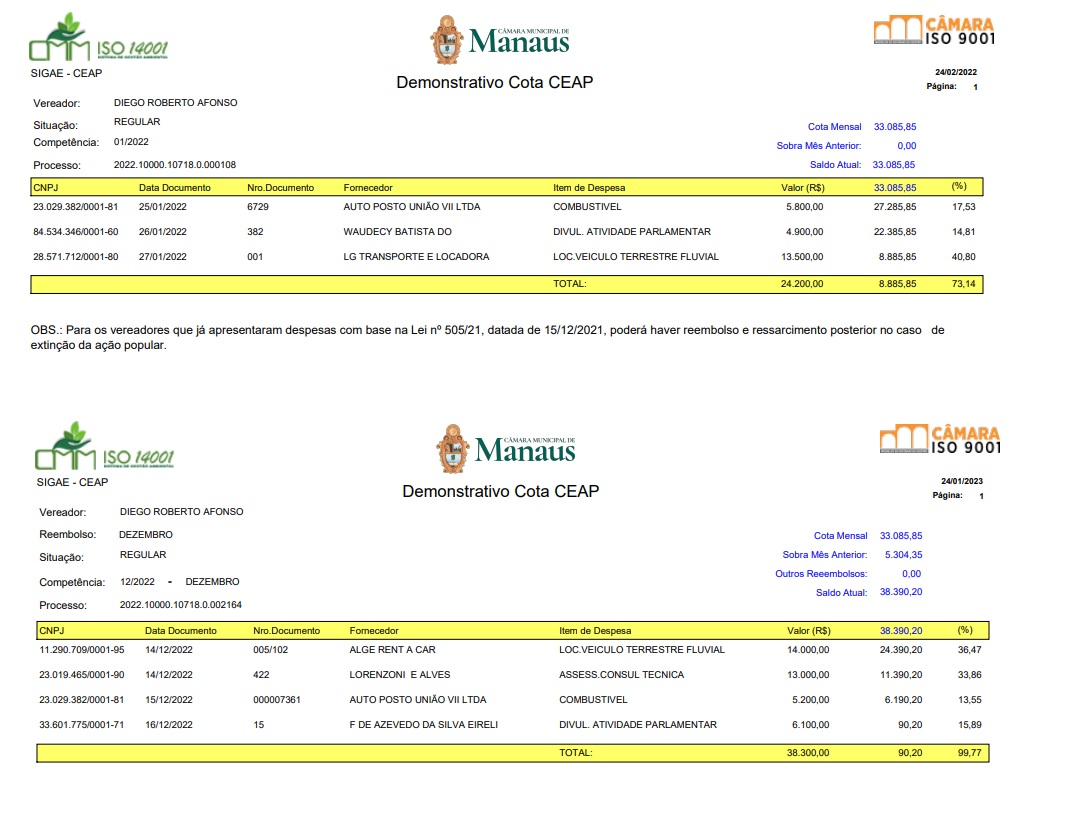
Task: Click the ISO 14001 logo in top report
Action: tap(98, 38)
